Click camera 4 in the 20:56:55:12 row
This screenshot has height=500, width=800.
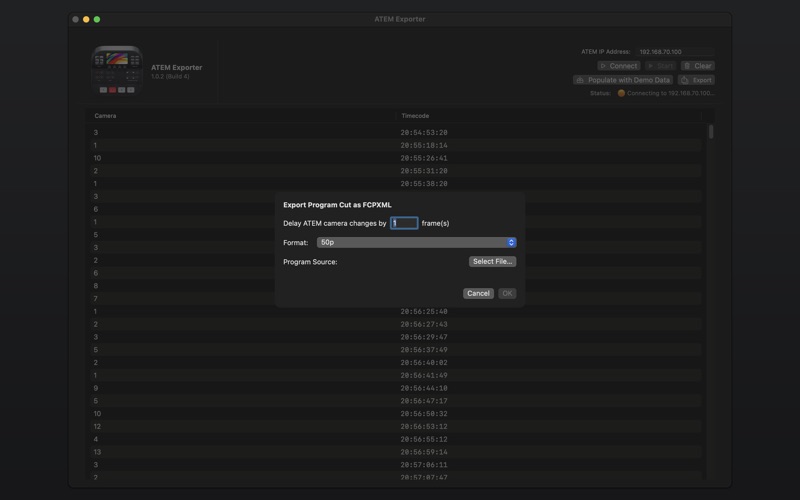point(95,439)
